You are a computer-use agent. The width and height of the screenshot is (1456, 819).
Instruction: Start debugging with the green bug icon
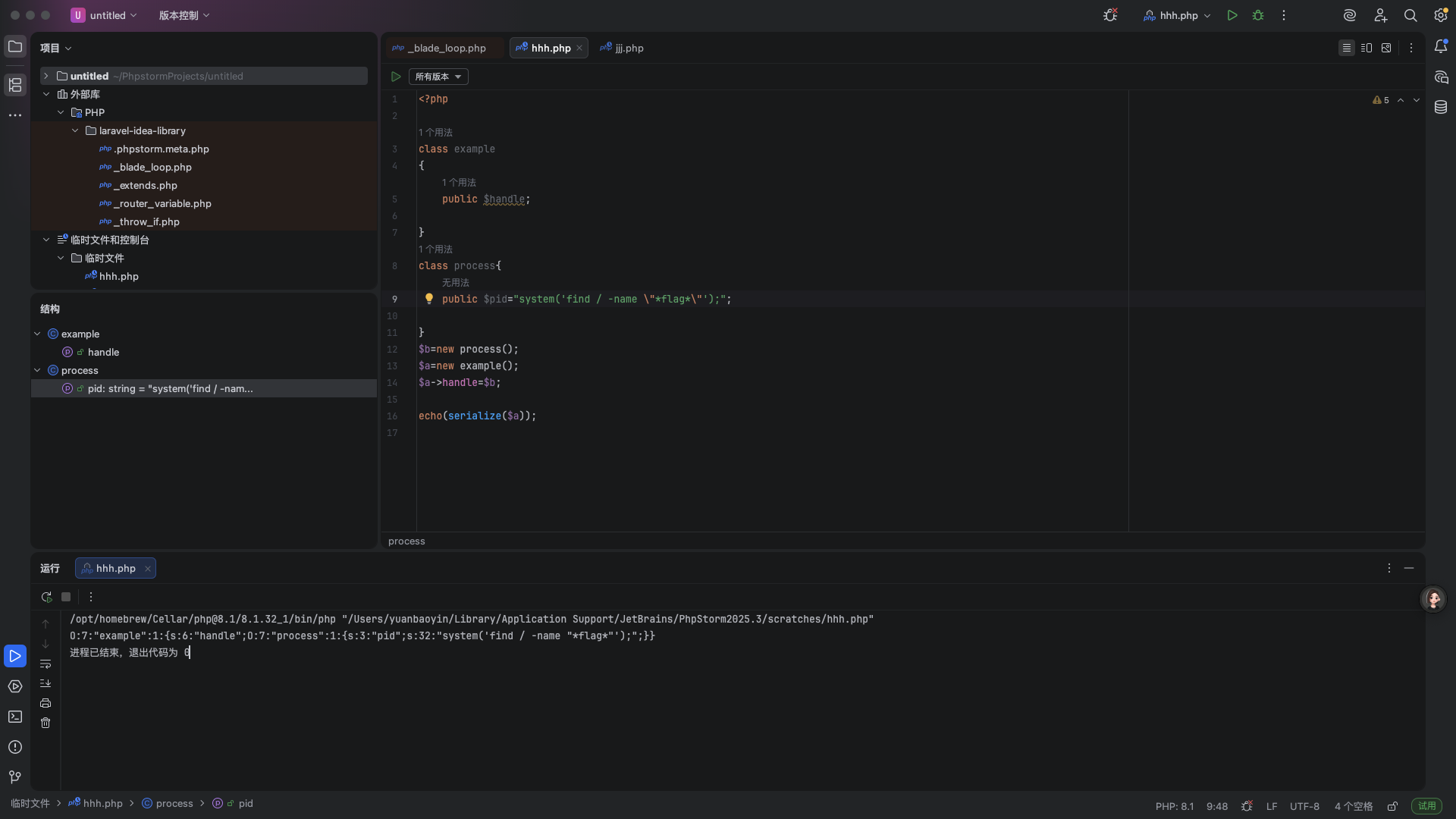coord(1258,15)
